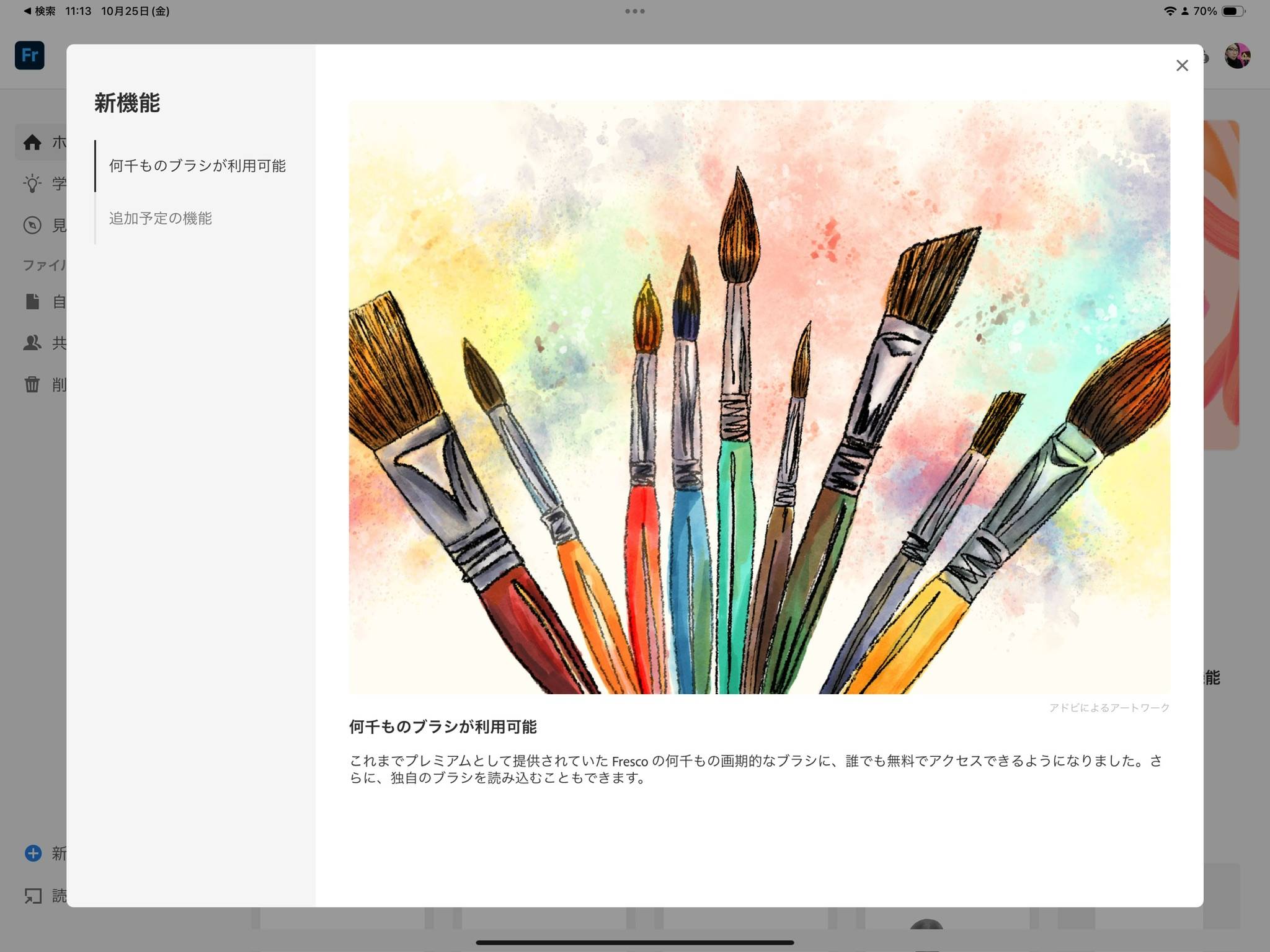
Task: Tap the Wi-Fi status icon
Action: point(1170,11)
